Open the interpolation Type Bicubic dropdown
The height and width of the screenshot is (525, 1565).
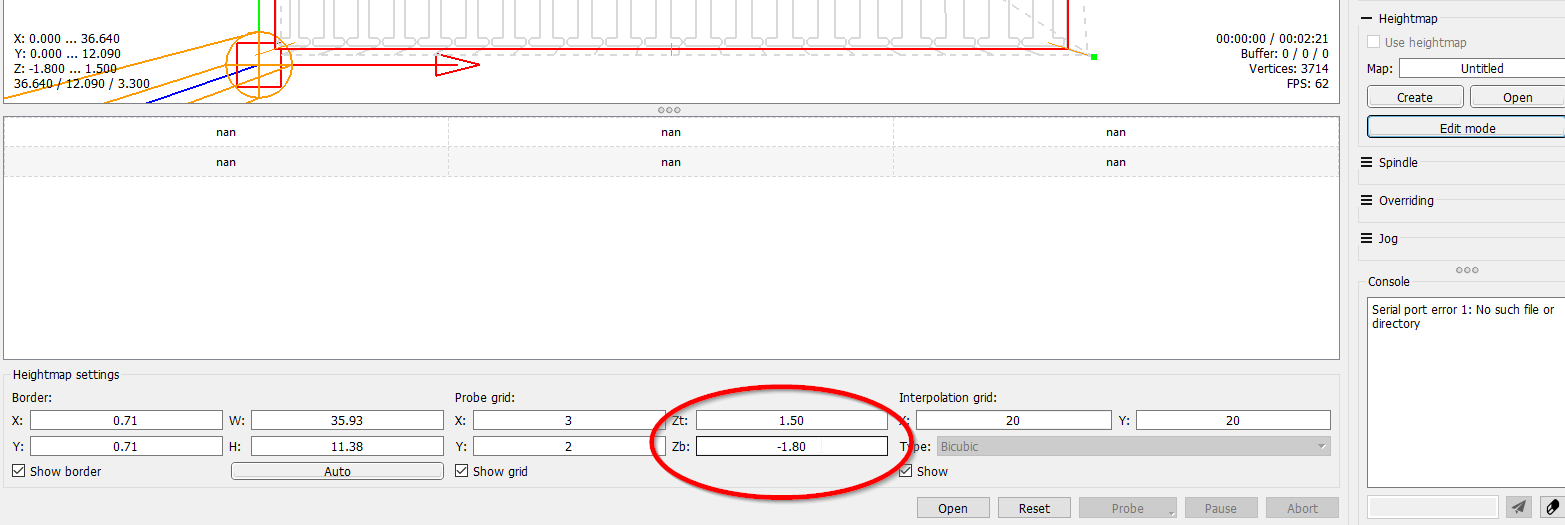1135,446
